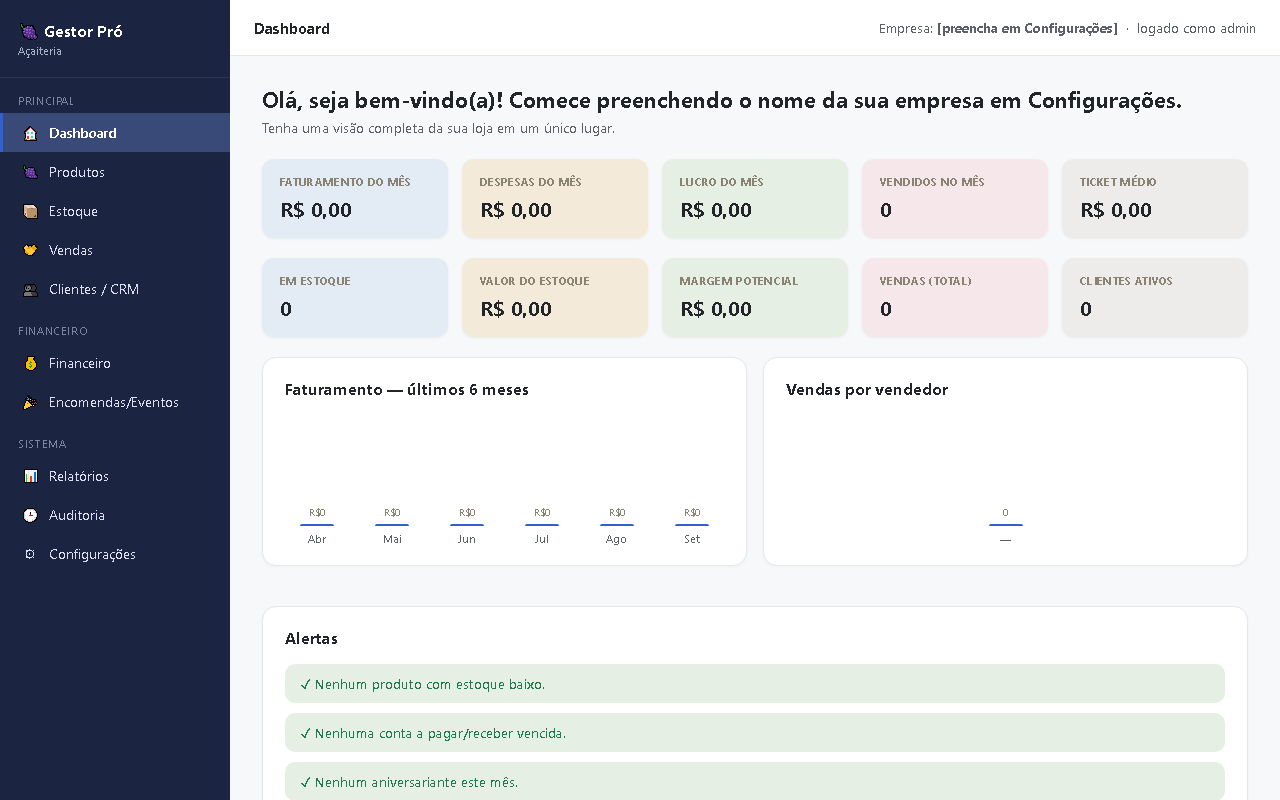Click the Clientes Ativos card

tap(1155, 297)
